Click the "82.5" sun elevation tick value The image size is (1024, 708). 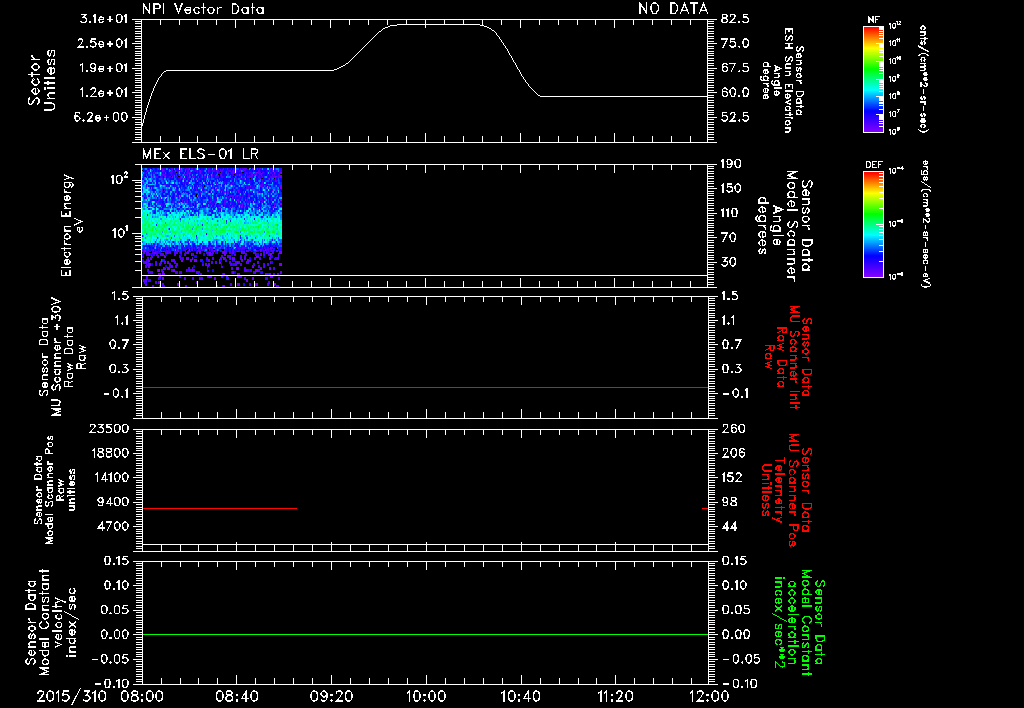(x=735, y=19)
